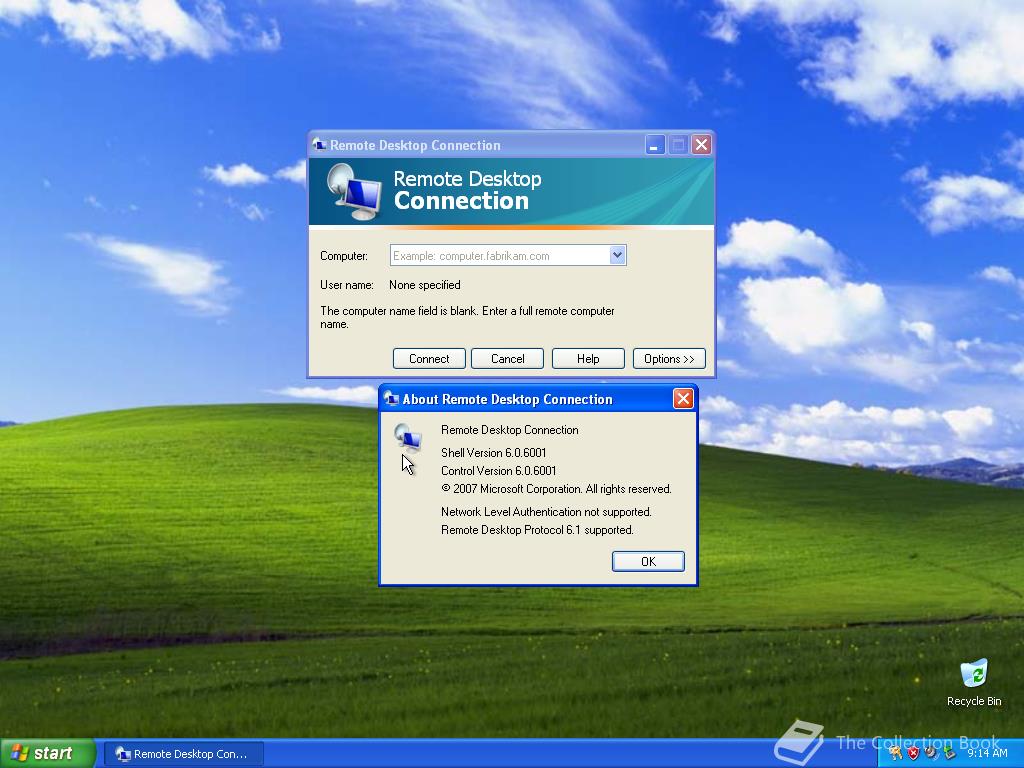Click the 'The computer name field is blank' message
Image resolution: width=1024 pixels, height=768 pixels.
[467, 317]
